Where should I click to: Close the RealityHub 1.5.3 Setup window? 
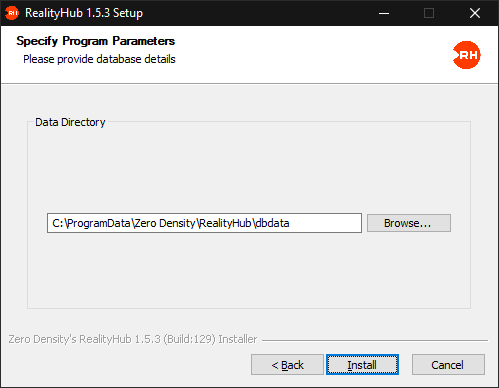[x=475, y=13]
